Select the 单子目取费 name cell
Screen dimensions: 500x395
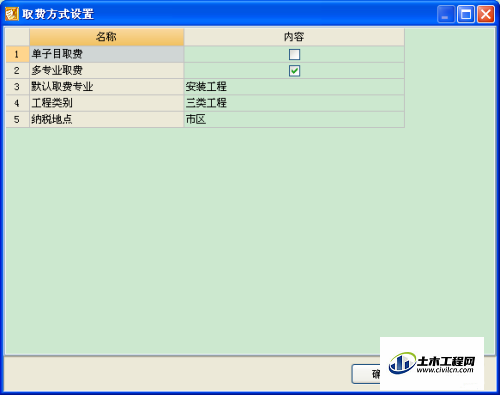pyautogui.click(x=107, y=54)
